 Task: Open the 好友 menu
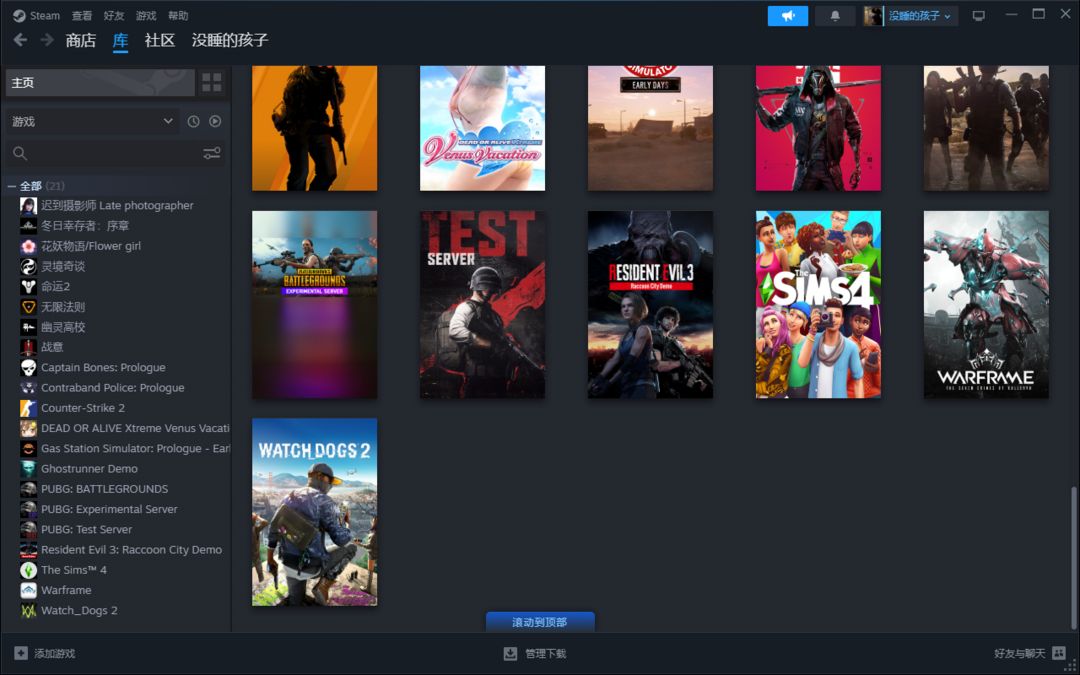point(114,15)
